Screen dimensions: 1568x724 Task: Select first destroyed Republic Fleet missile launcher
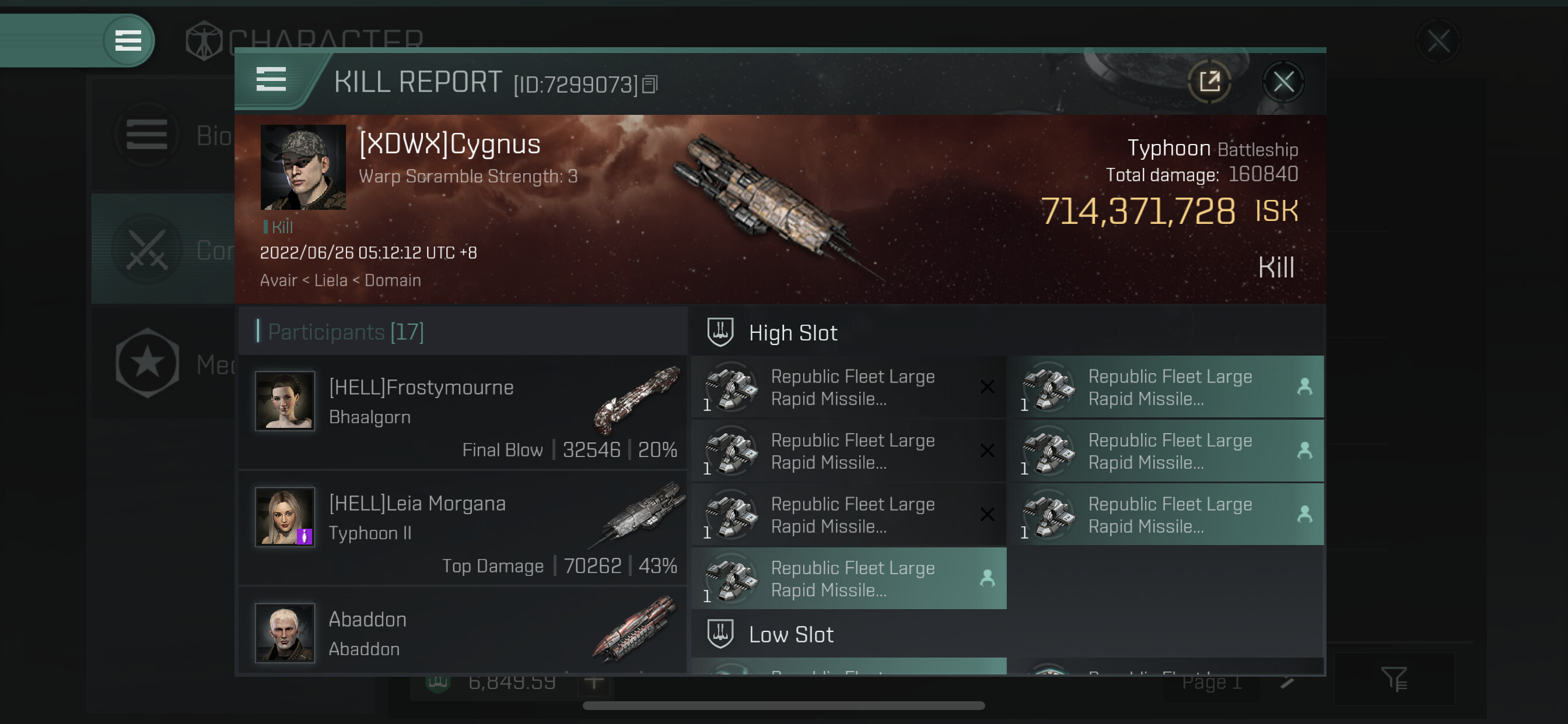tap(849, 387)
